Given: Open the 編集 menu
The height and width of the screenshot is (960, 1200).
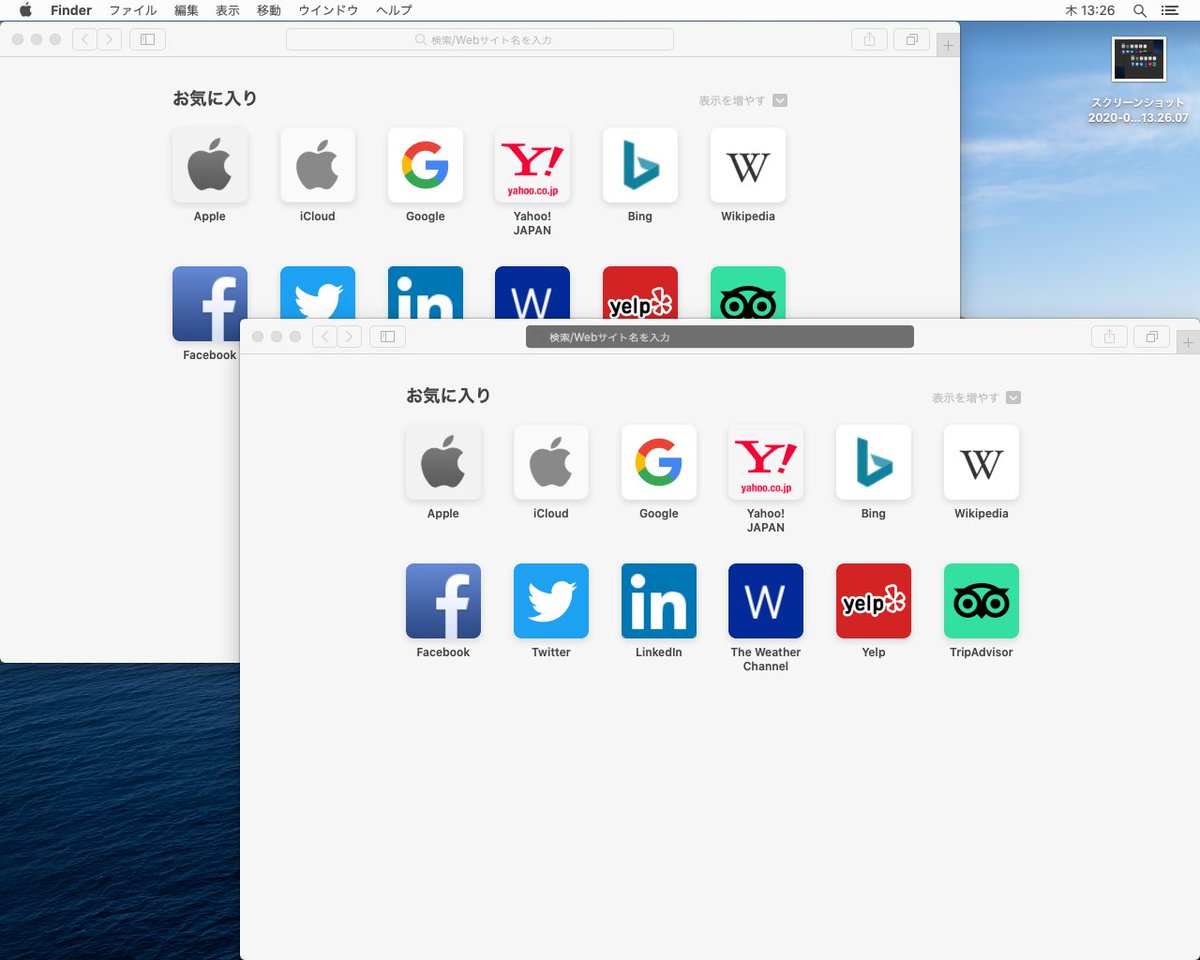Looking at the screenshot, I should [186, 10].
